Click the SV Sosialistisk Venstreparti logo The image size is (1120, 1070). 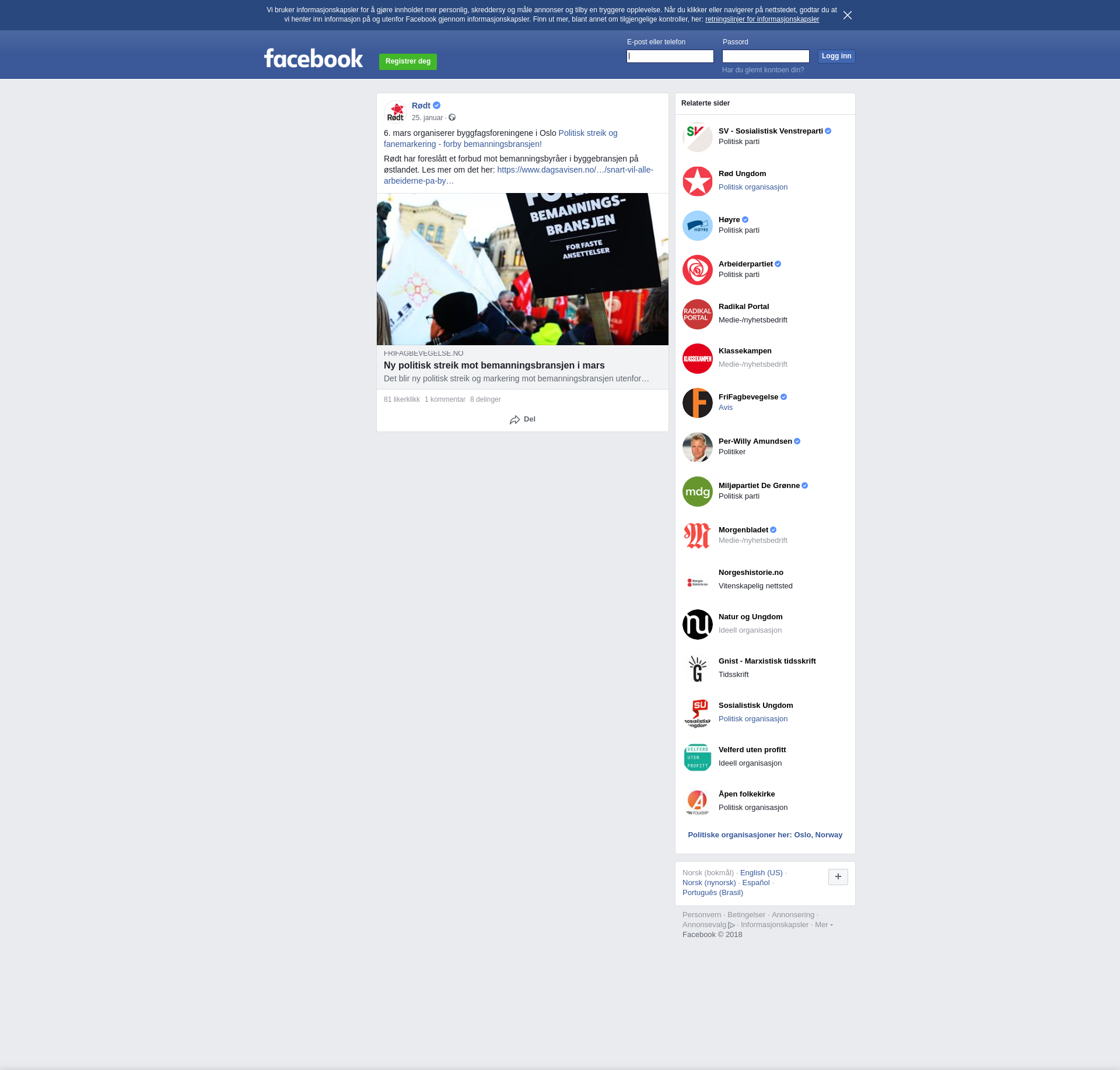click(698, 137)
